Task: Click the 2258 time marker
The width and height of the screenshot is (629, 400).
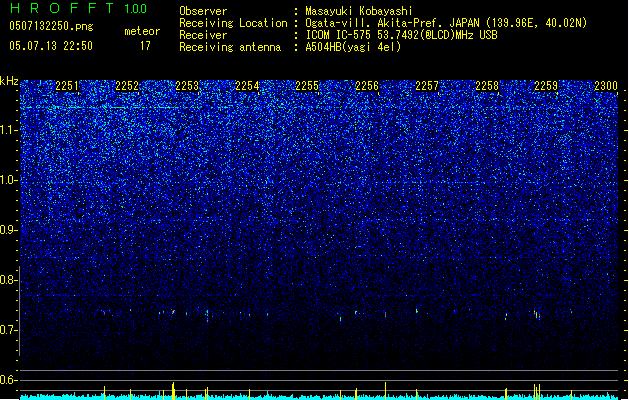Action: [x=487, y=86]
